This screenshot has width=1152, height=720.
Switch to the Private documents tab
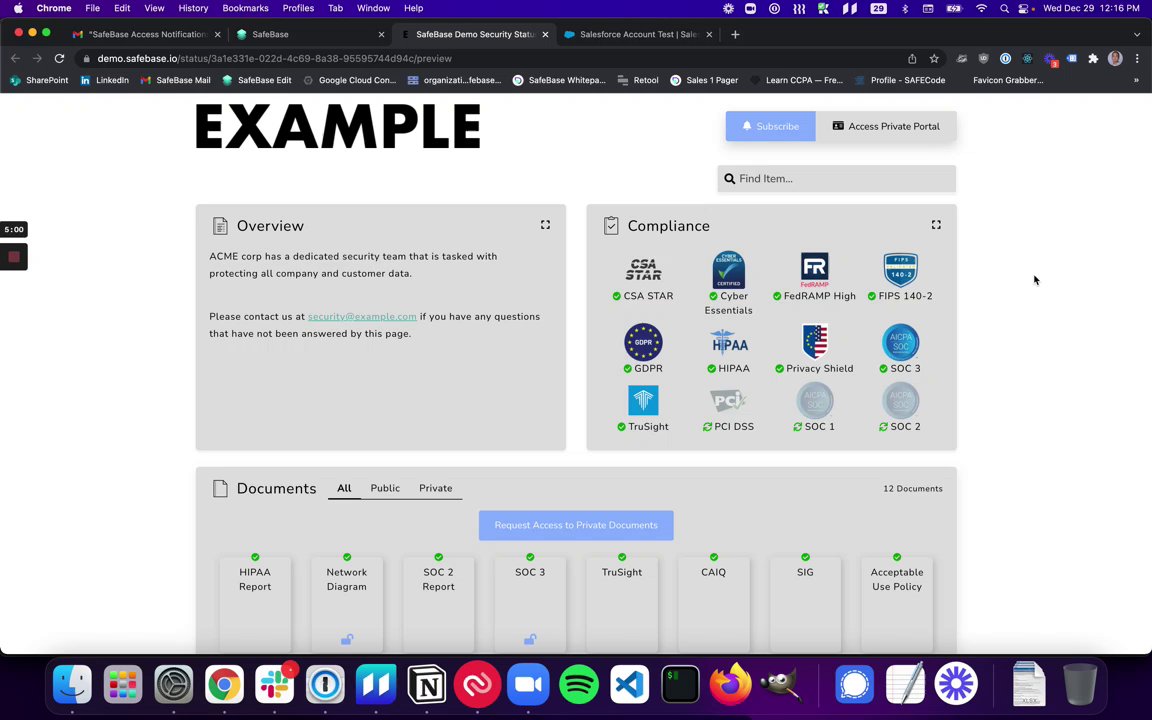point(436,489)
